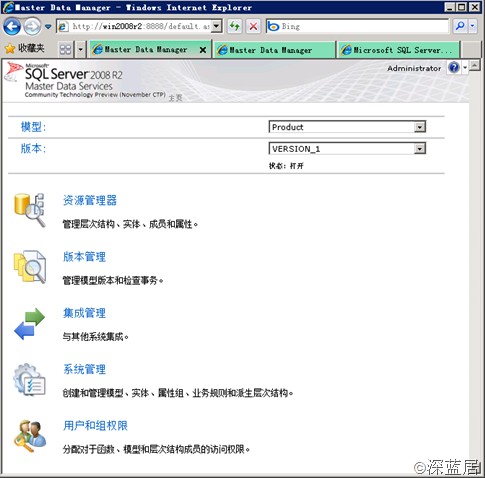Open the 收藏夹 favorites star button

coord(25,49)
